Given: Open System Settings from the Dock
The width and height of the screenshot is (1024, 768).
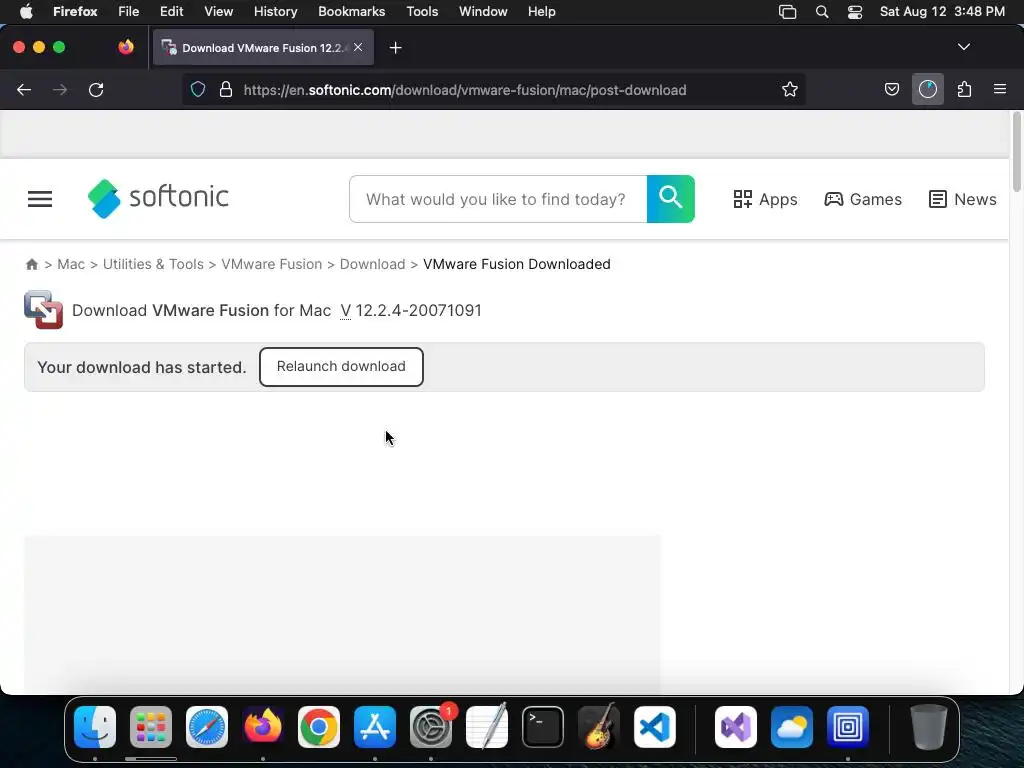Looking at the screenshot, I should tap(431, 727).
